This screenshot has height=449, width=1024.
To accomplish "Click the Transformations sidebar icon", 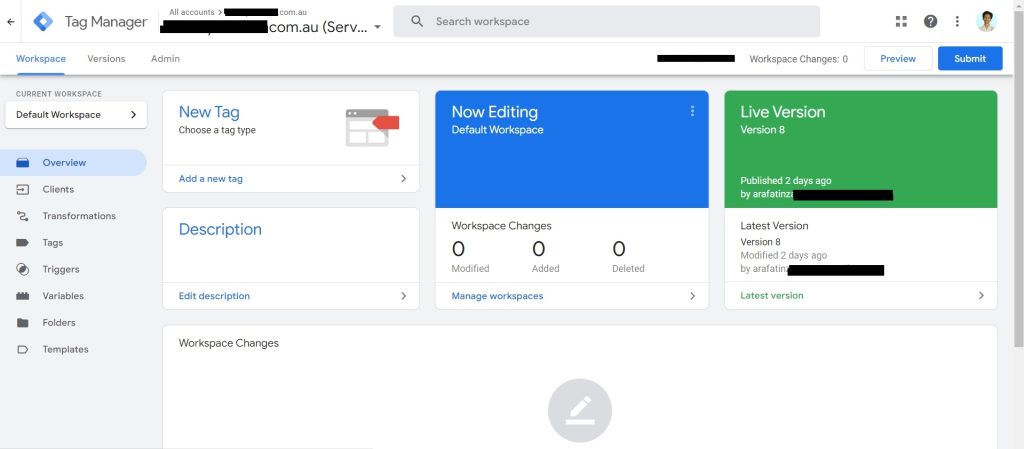I will pos(23,216).
